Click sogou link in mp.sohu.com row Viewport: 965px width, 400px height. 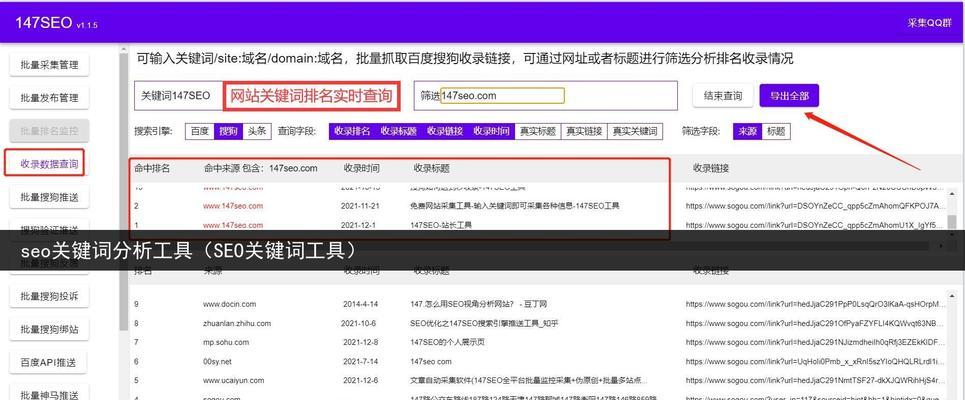click(x=815, y=342)
